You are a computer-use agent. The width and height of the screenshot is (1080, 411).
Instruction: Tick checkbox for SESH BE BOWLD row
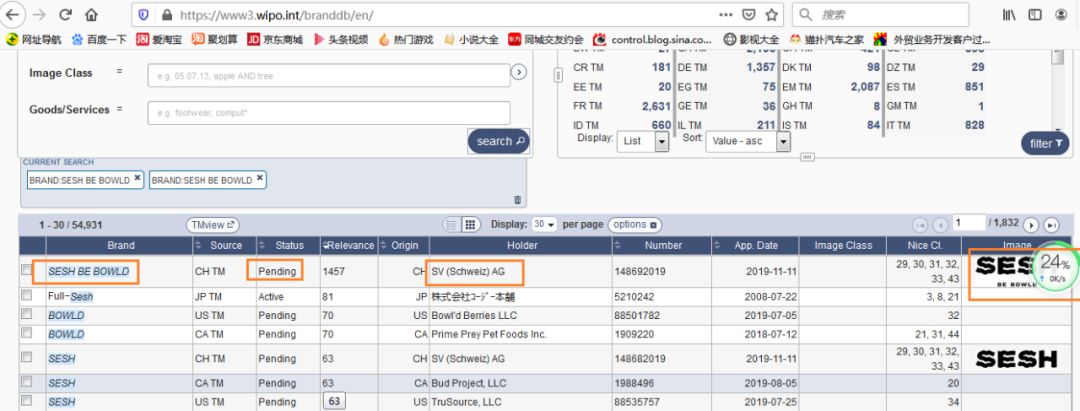(27, 271)
